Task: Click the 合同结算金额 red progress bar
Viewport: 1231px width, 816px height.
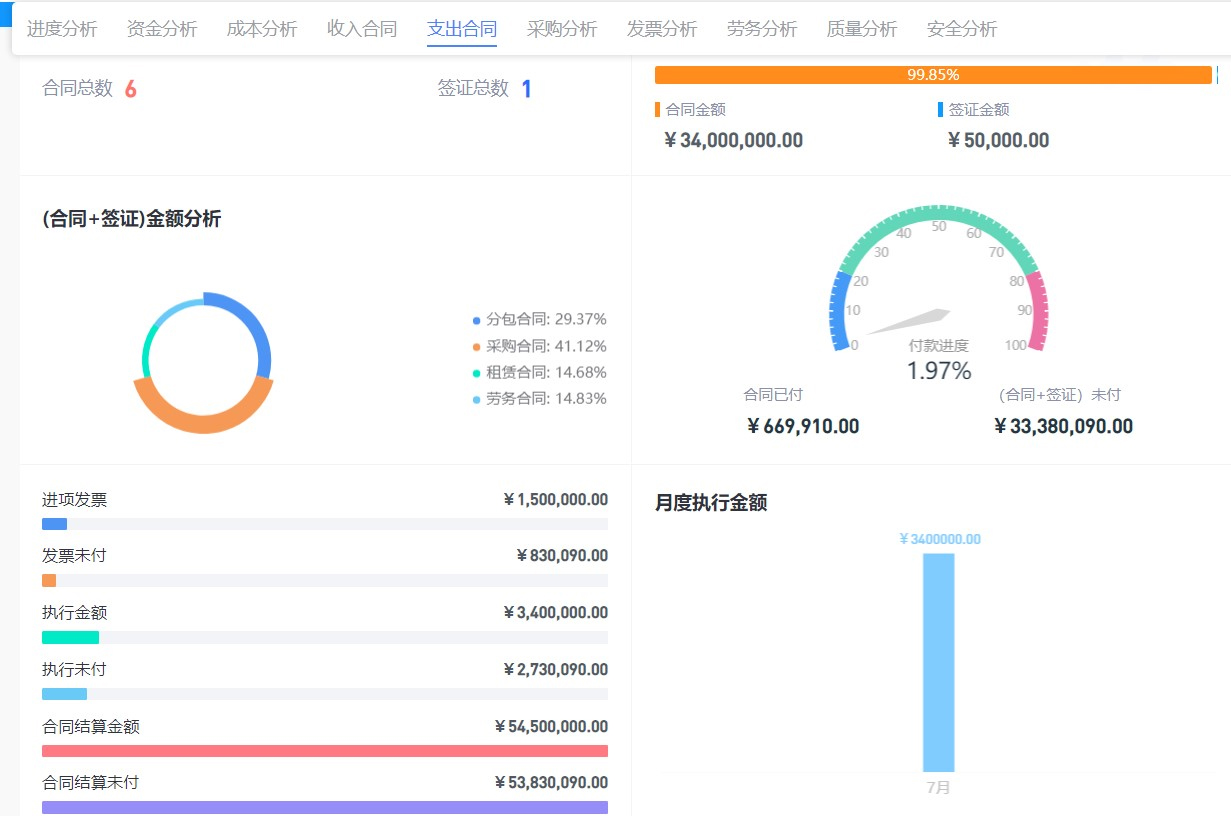Action: coord(324,751)
